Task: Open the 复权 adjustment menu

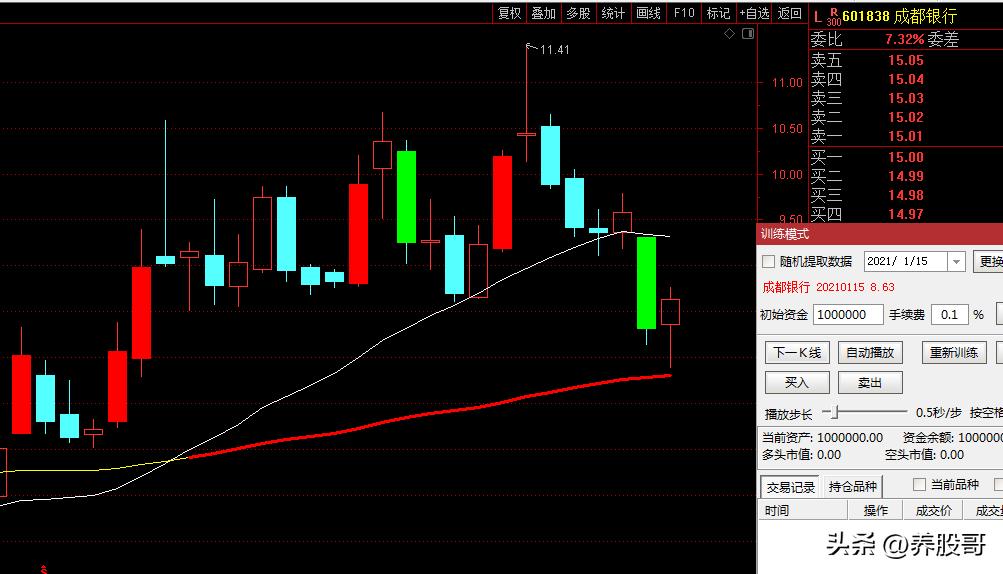Action: pos(509,13)
